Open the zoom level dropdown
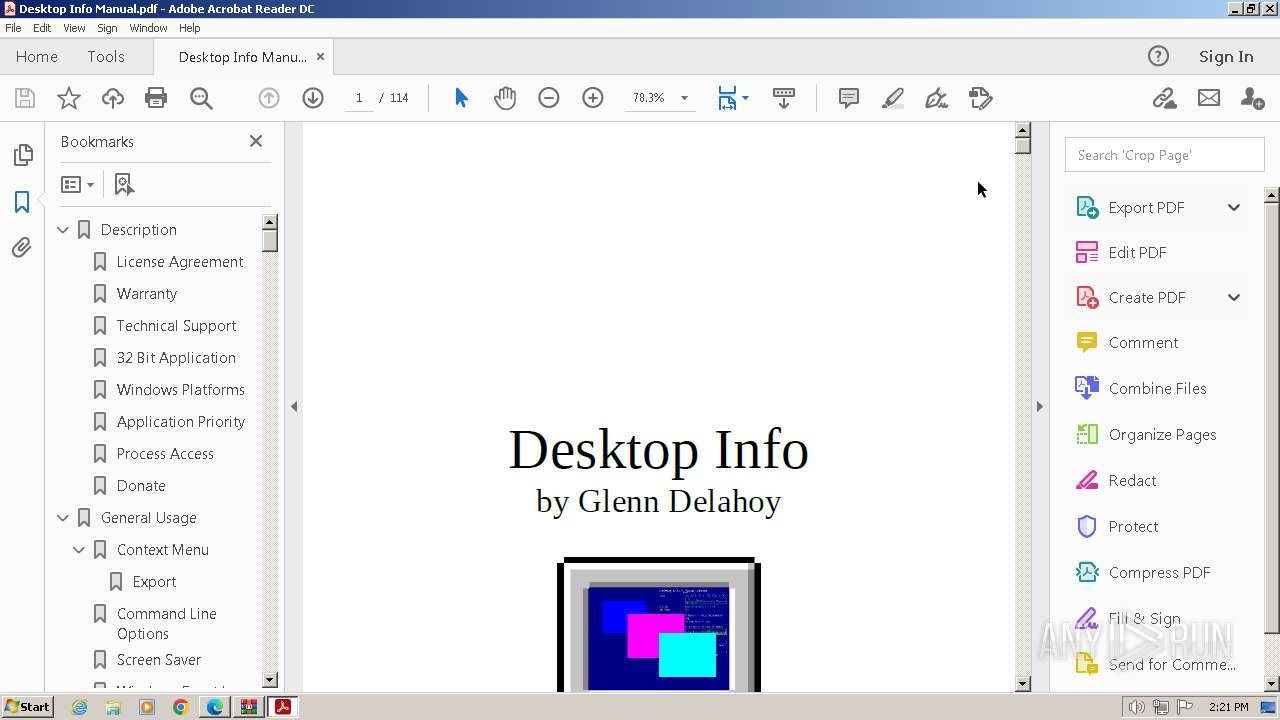The image size is (1280, 720). [x=684, y=98]
